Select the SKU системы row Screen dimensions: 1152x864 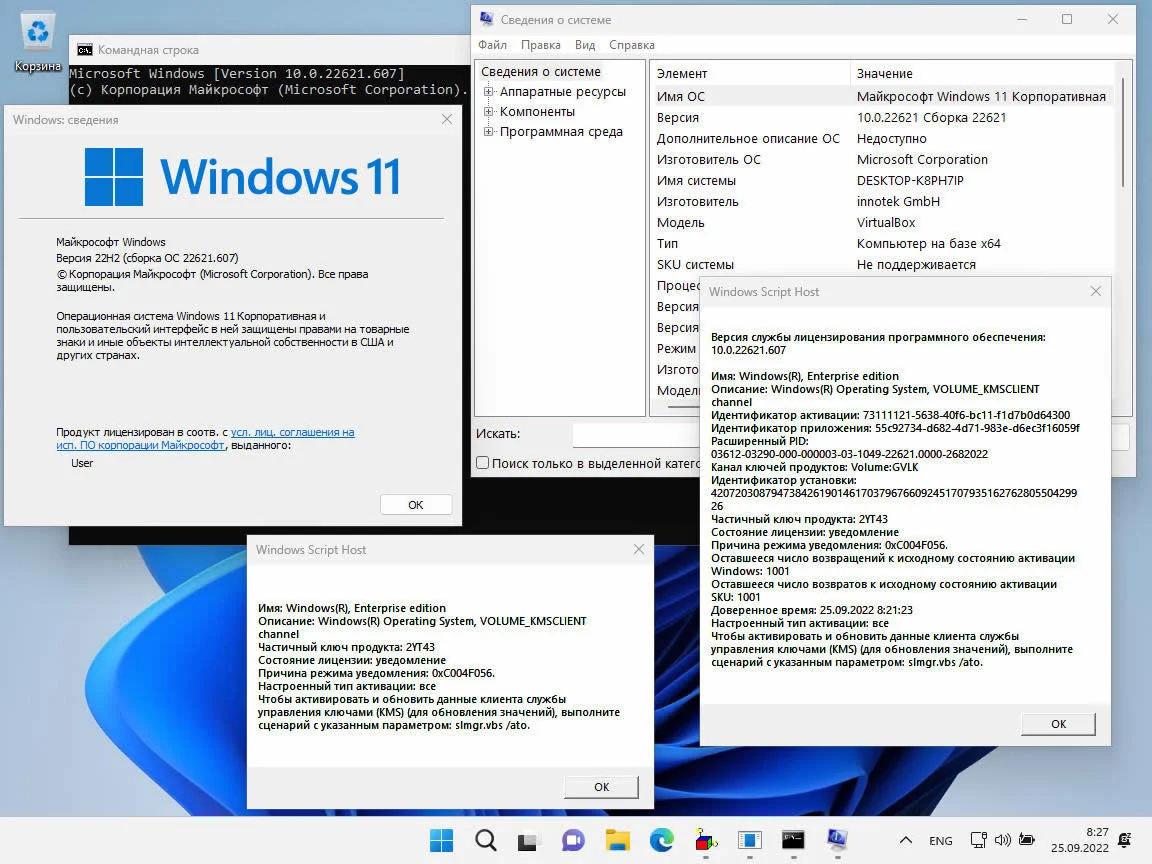882,264
